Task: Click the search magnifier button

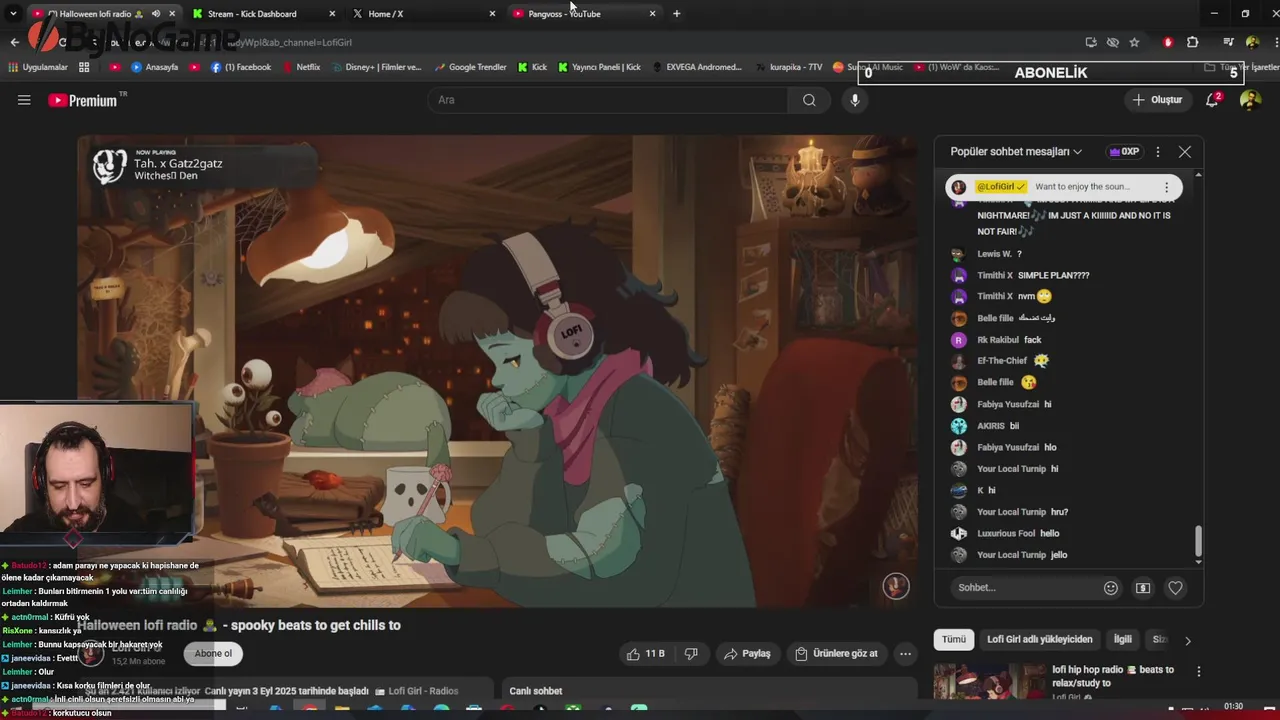Action: point(809,100)
